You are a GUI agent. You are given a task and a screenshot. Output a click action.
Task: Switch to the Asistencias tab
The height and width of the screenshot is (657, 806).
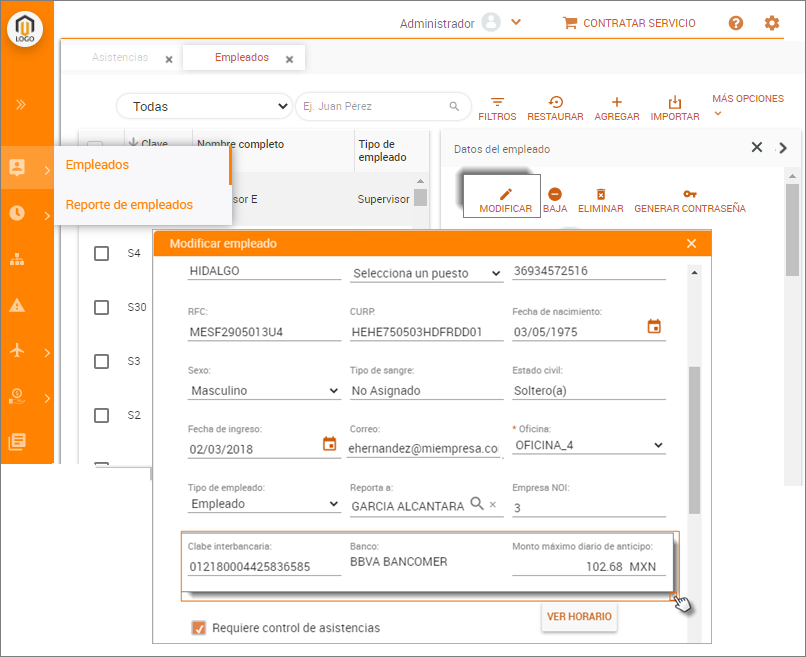coord(120,58)
